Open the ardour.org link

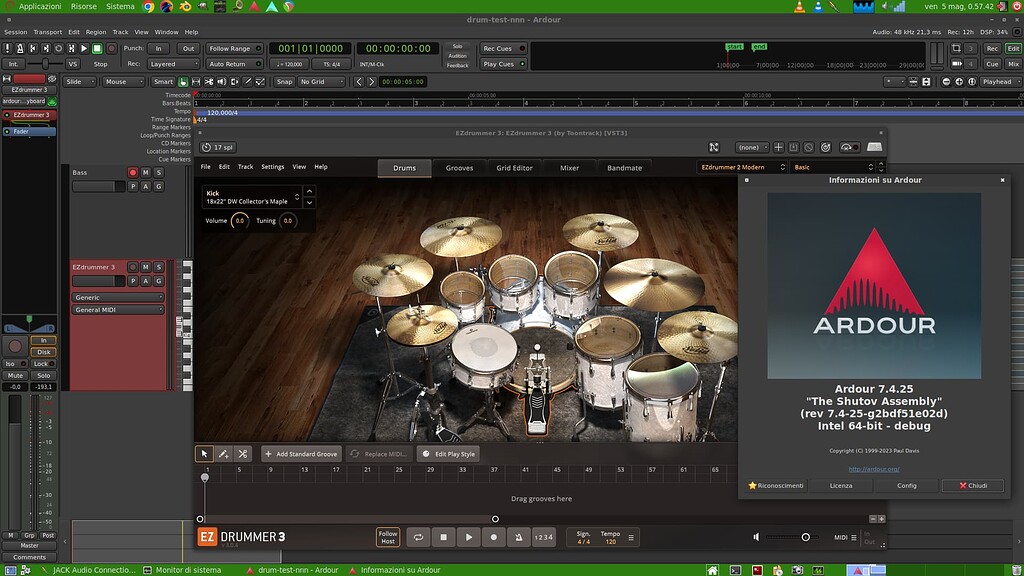click(x=874, y=469)
